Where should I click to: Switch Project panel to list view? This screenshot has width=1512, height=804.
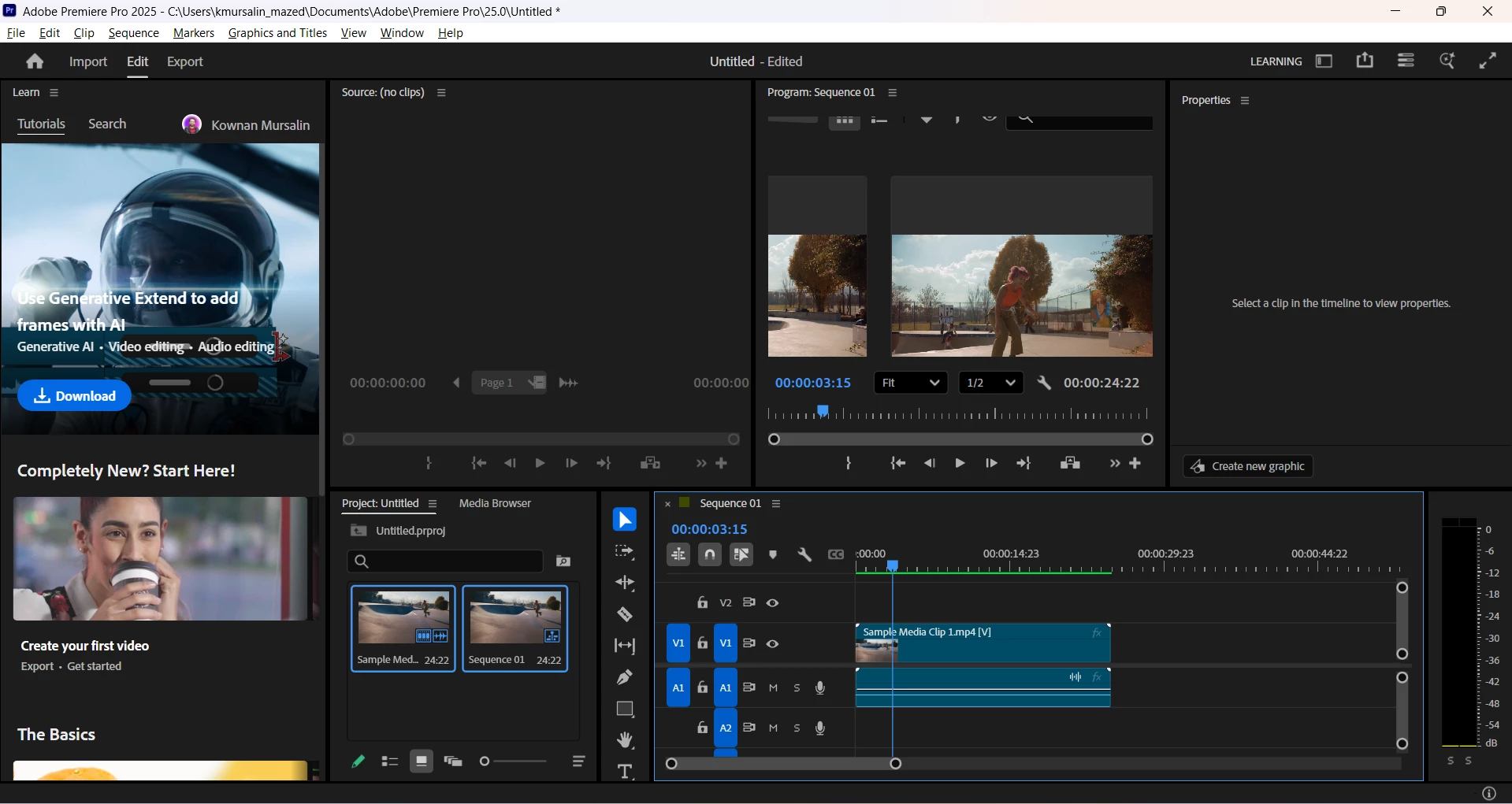pyautogui.click(x=390, y=761)
